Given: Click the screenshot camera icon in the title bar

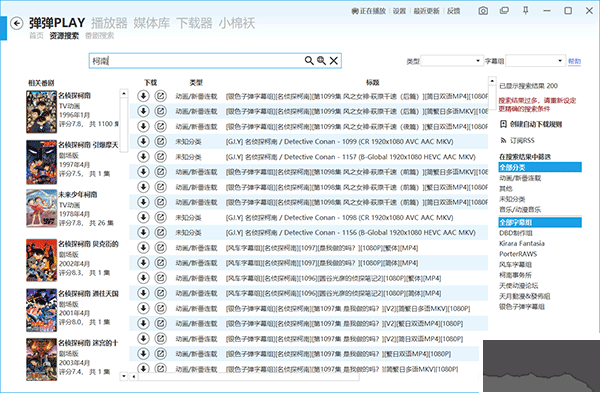Looking at the screenshot, I should tap(483, 11).
